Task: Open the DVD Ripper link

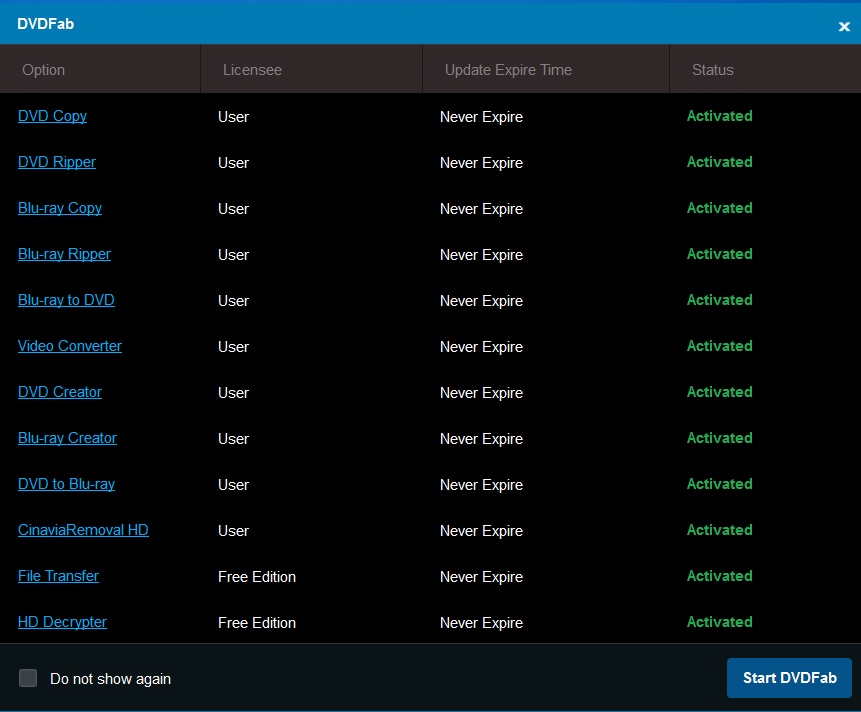Action: point(57,162)
